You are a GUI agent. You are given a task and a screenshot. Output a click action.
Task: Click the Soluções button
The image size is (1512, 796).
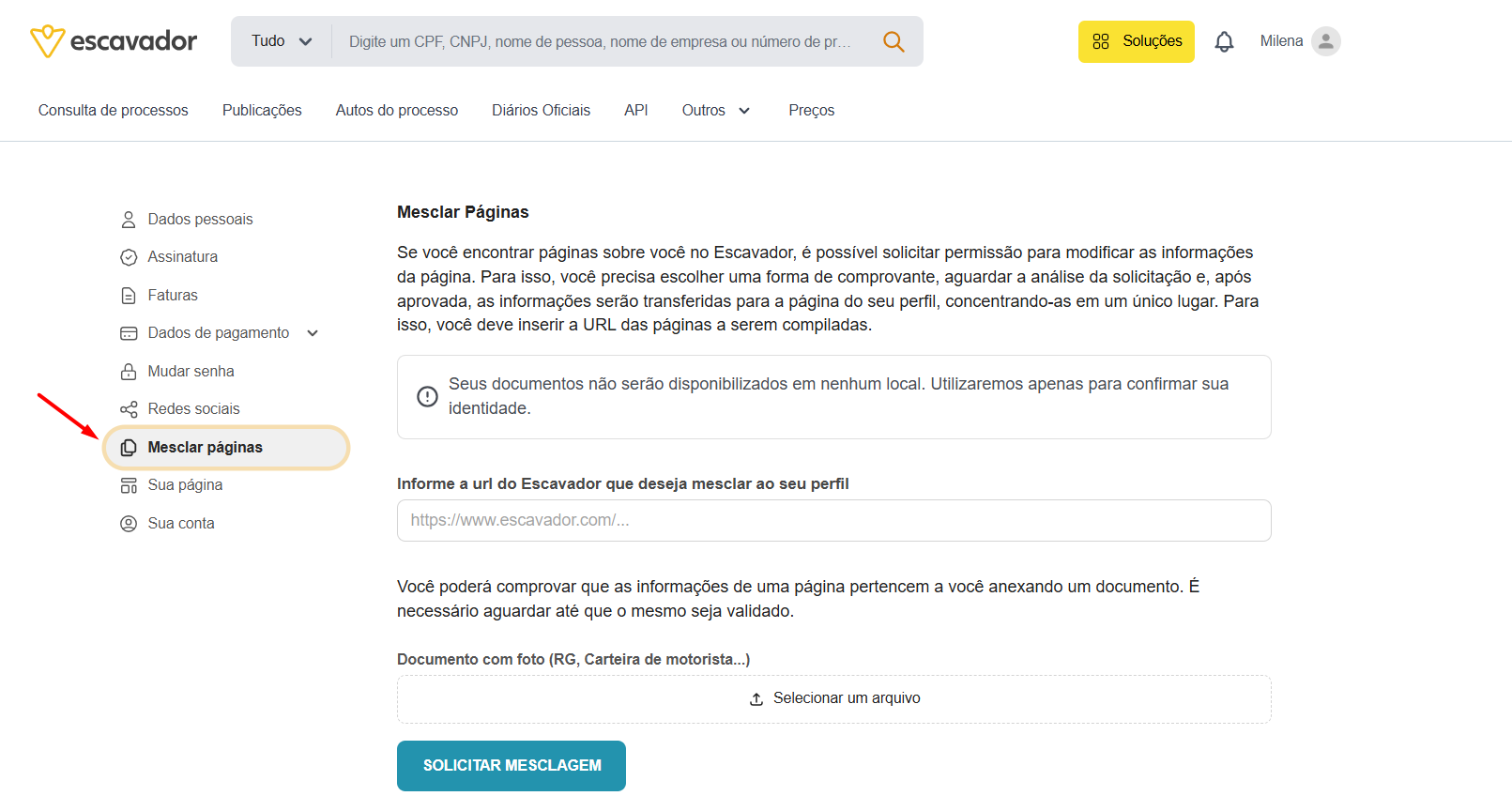[1137, 41]
